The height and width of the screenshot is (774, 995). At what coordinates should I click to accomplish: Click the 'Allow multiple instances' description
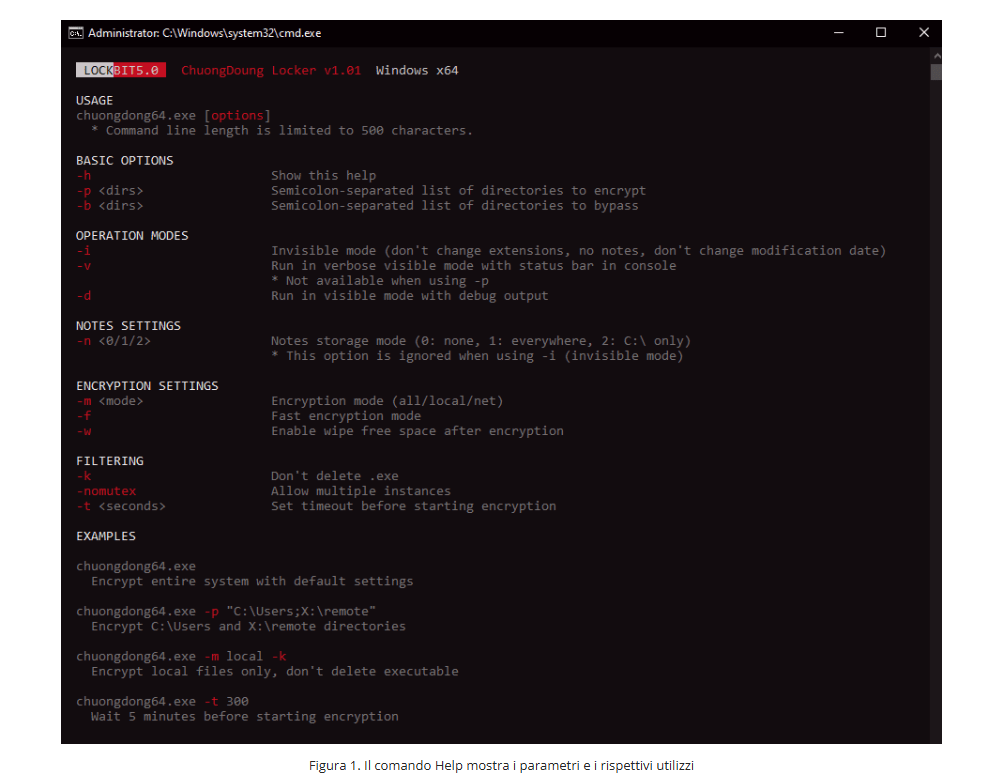(361, 492)
